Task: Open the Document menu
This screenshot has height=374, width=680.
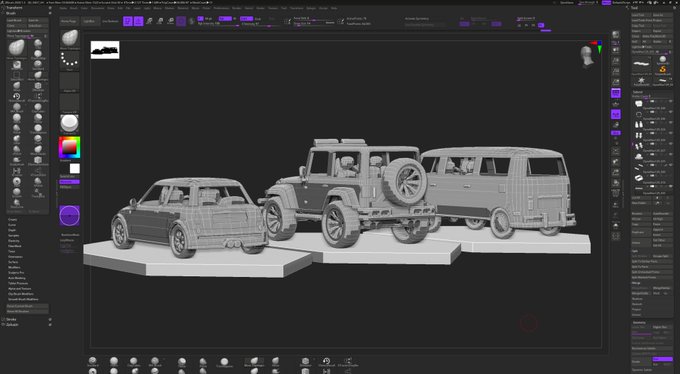Action: click(98, 8)
